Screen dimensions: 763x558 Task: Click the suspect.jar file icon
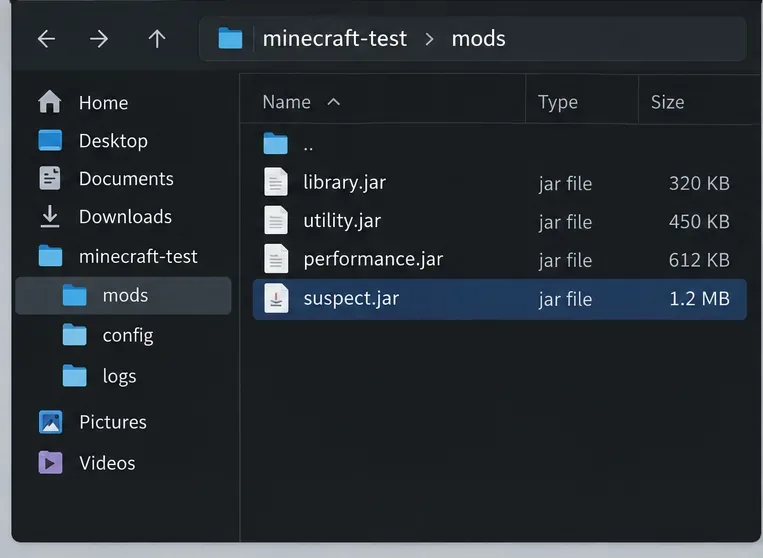coord(276,298)
